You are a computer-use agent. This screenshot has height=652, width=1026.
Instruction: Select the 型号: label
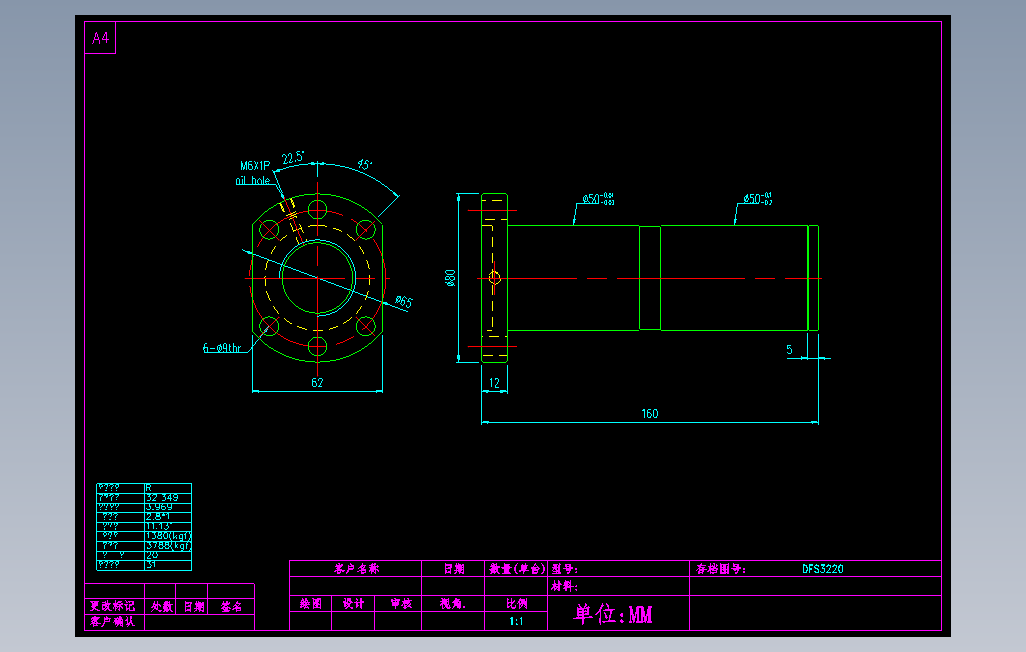click(x=564, y=569)
